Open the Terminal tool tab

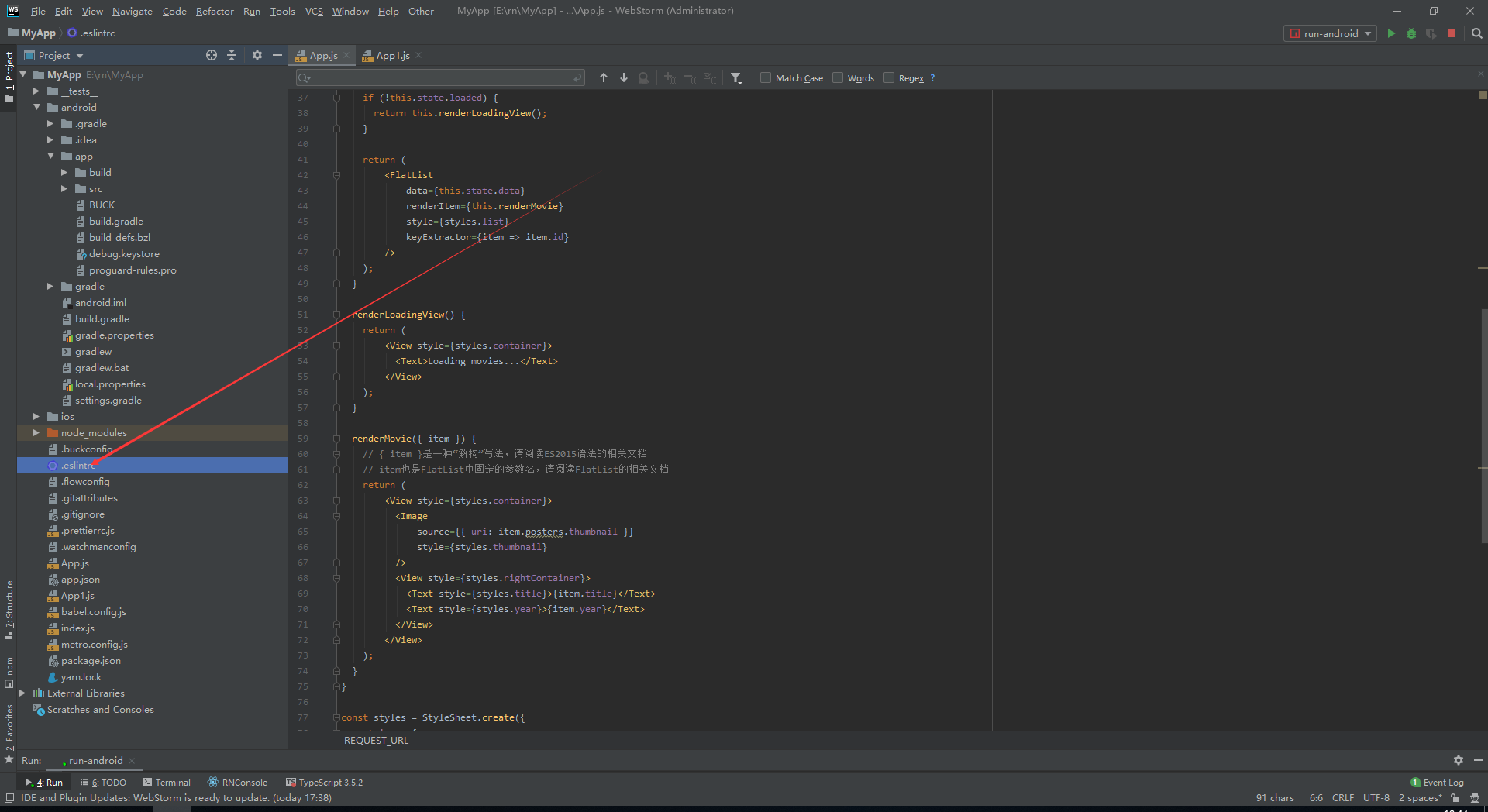(167, 783)
